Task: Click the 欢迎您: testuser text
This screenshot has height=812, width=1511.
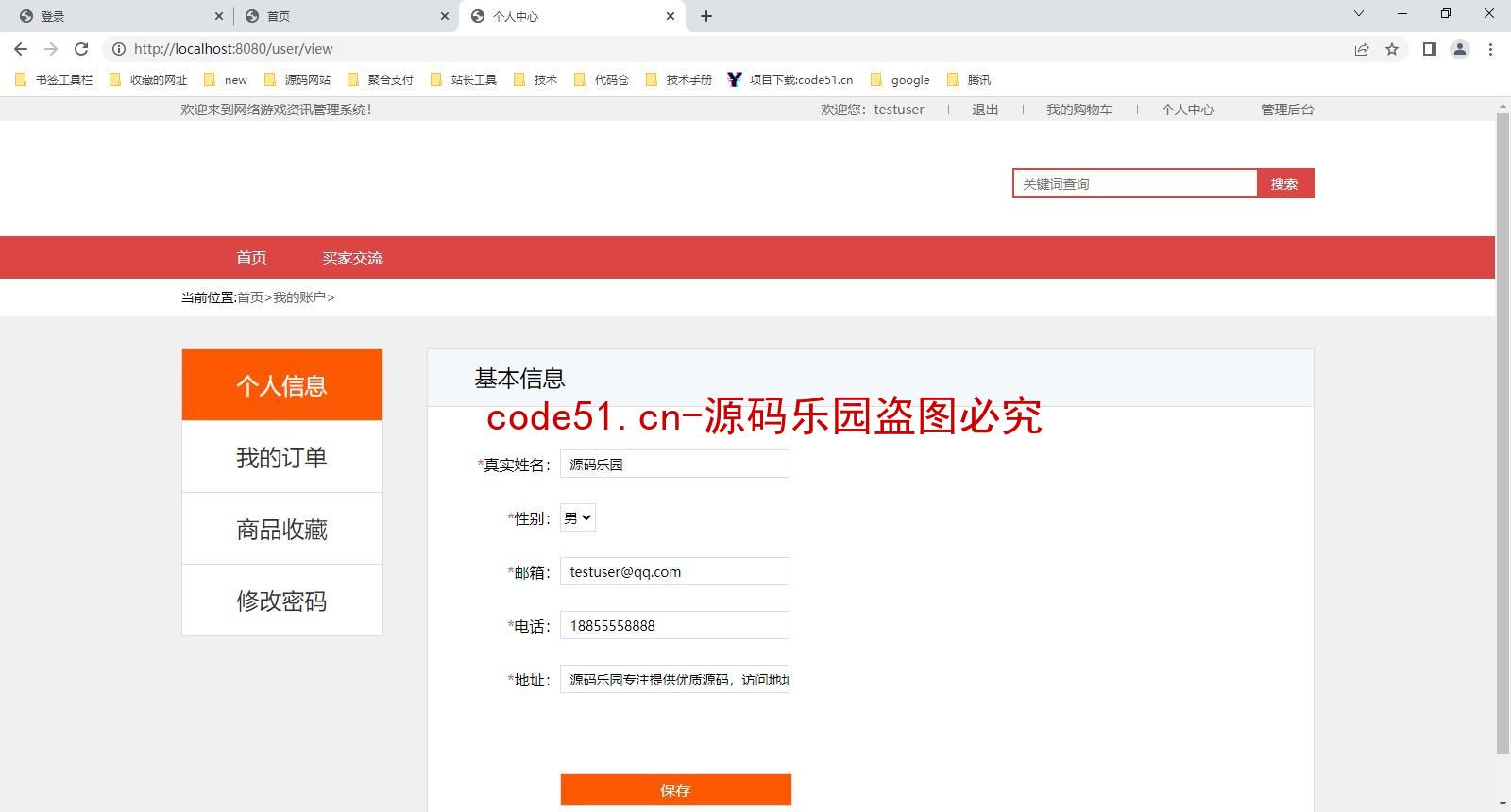Action: (872, 110)
